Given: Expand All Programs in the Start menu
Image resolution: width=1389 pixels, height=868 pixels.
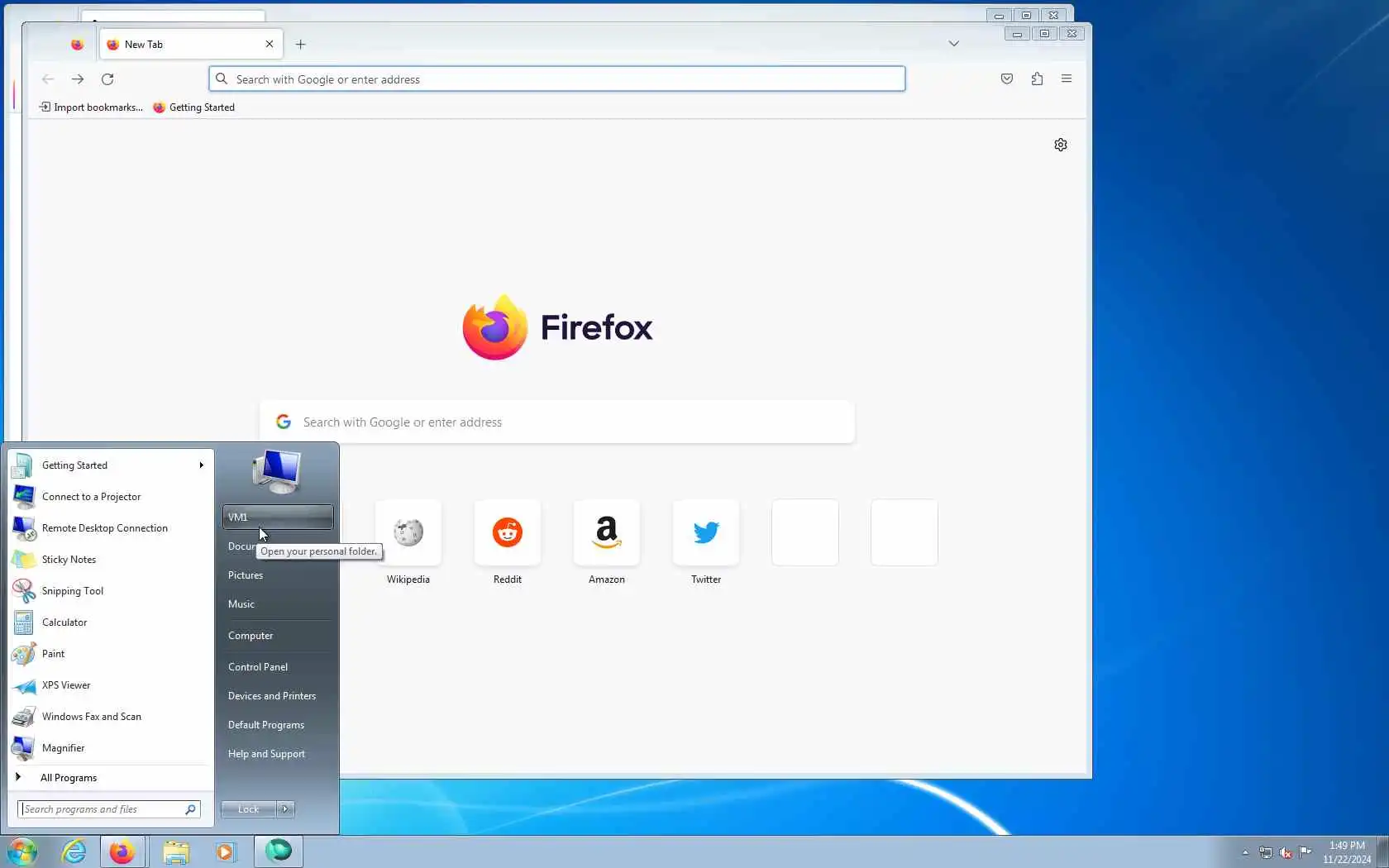Looking at the screenshot, I should click(x=111, y=778).
